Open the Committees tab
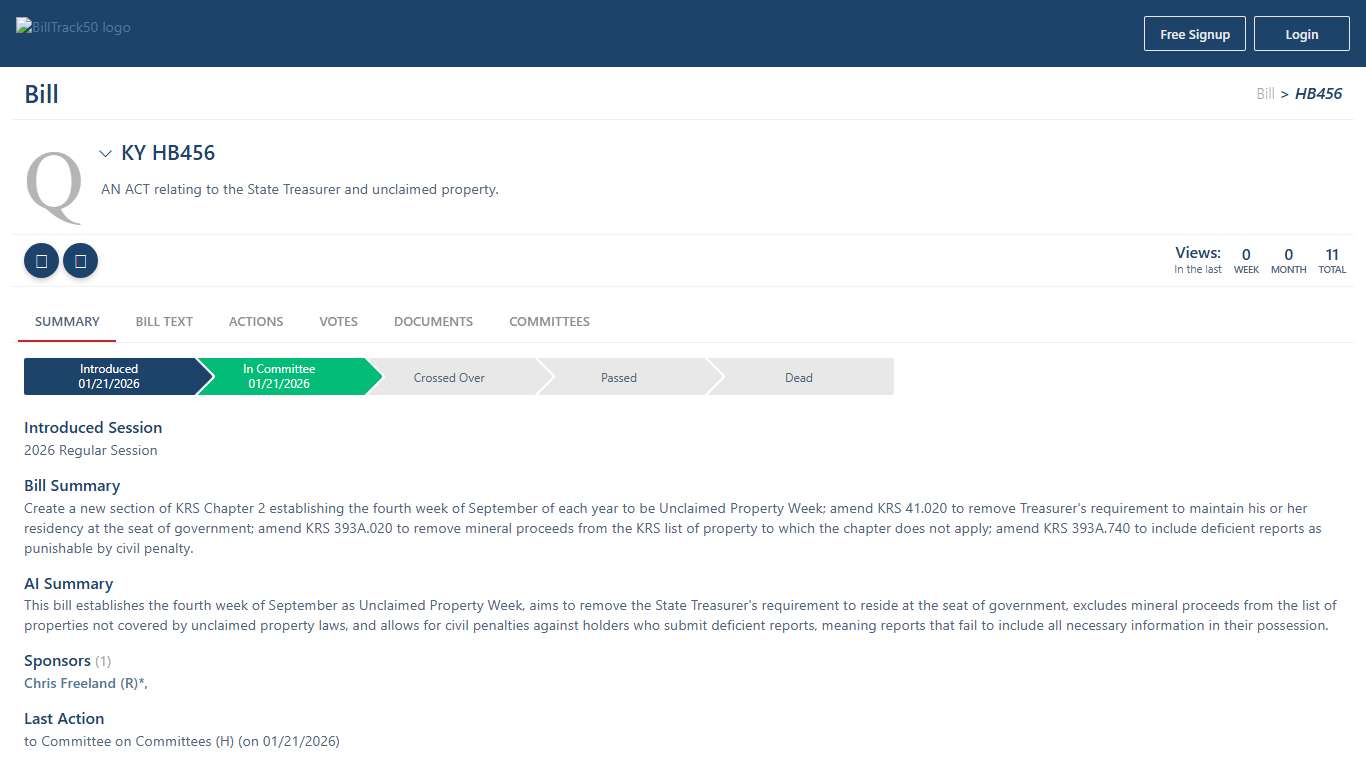 click(x=549, y=322)
